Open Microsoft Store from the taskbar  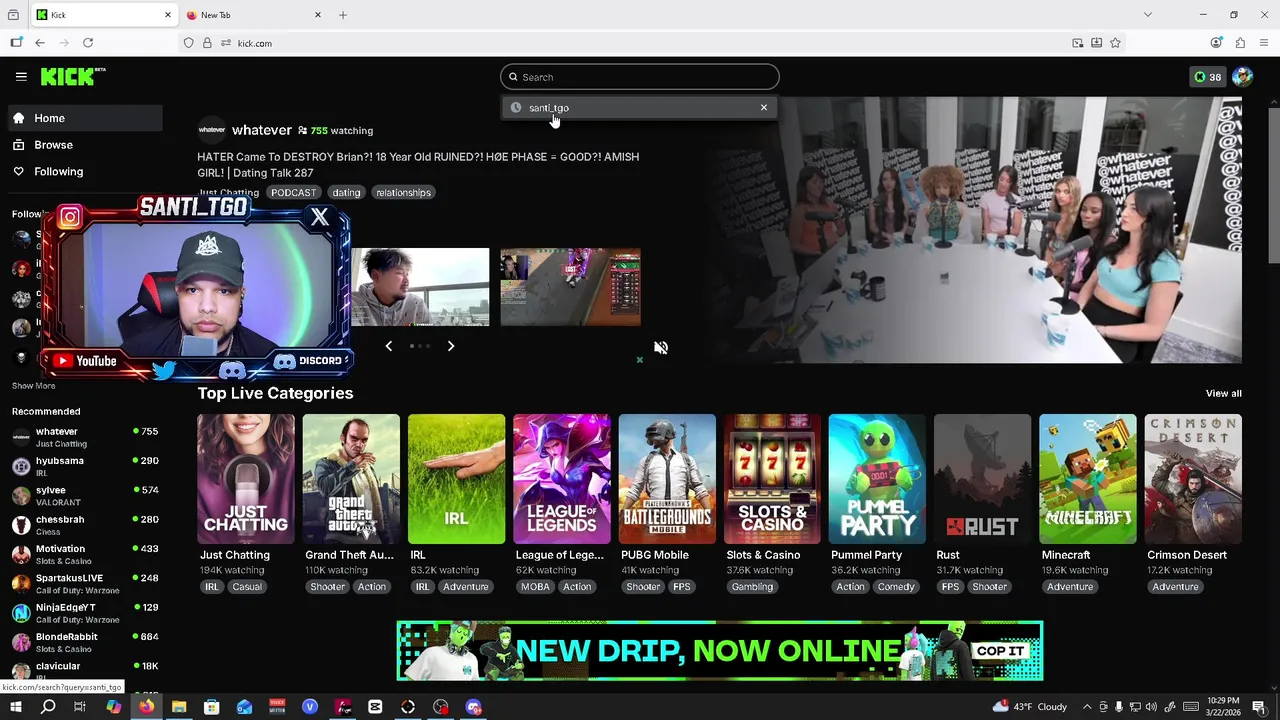(x=212, y=707)
